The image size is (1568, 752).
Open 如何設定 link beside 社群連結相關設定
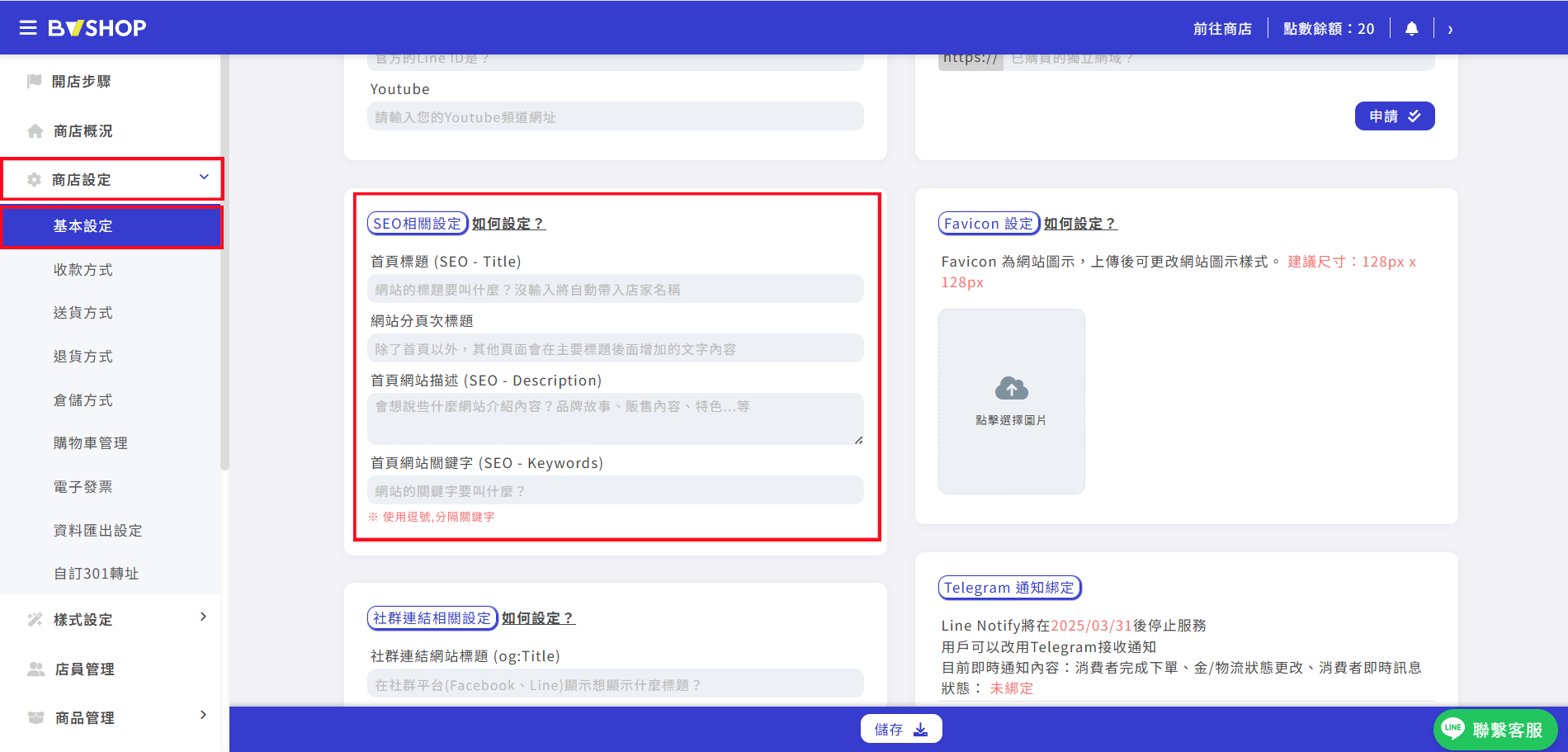[538, 618]
